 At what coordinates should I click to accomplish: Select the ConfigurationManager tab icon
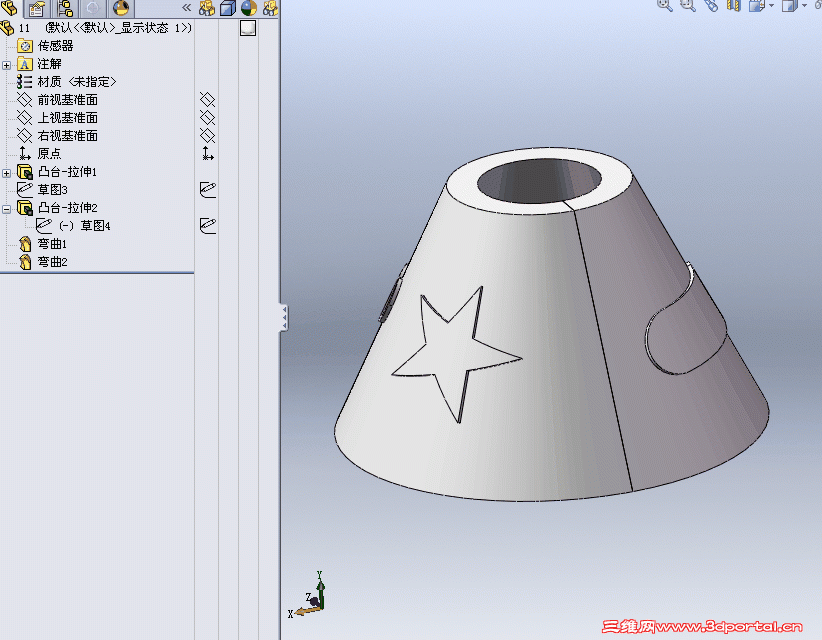click(64, 9)
